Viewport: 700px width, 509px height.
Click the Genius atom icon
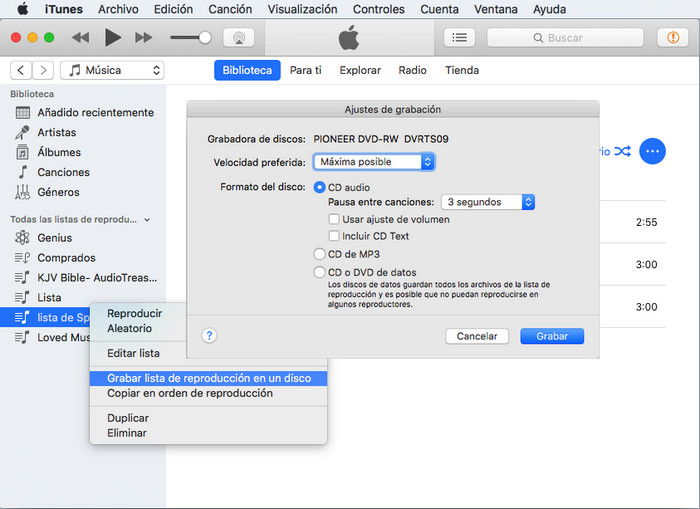(x=22, y=238)
